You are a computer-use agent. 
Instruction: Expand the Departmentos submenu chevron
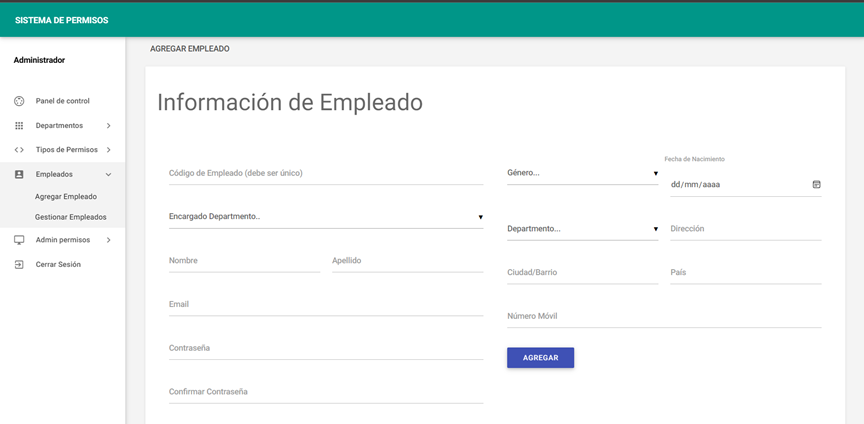pos(108,126)
